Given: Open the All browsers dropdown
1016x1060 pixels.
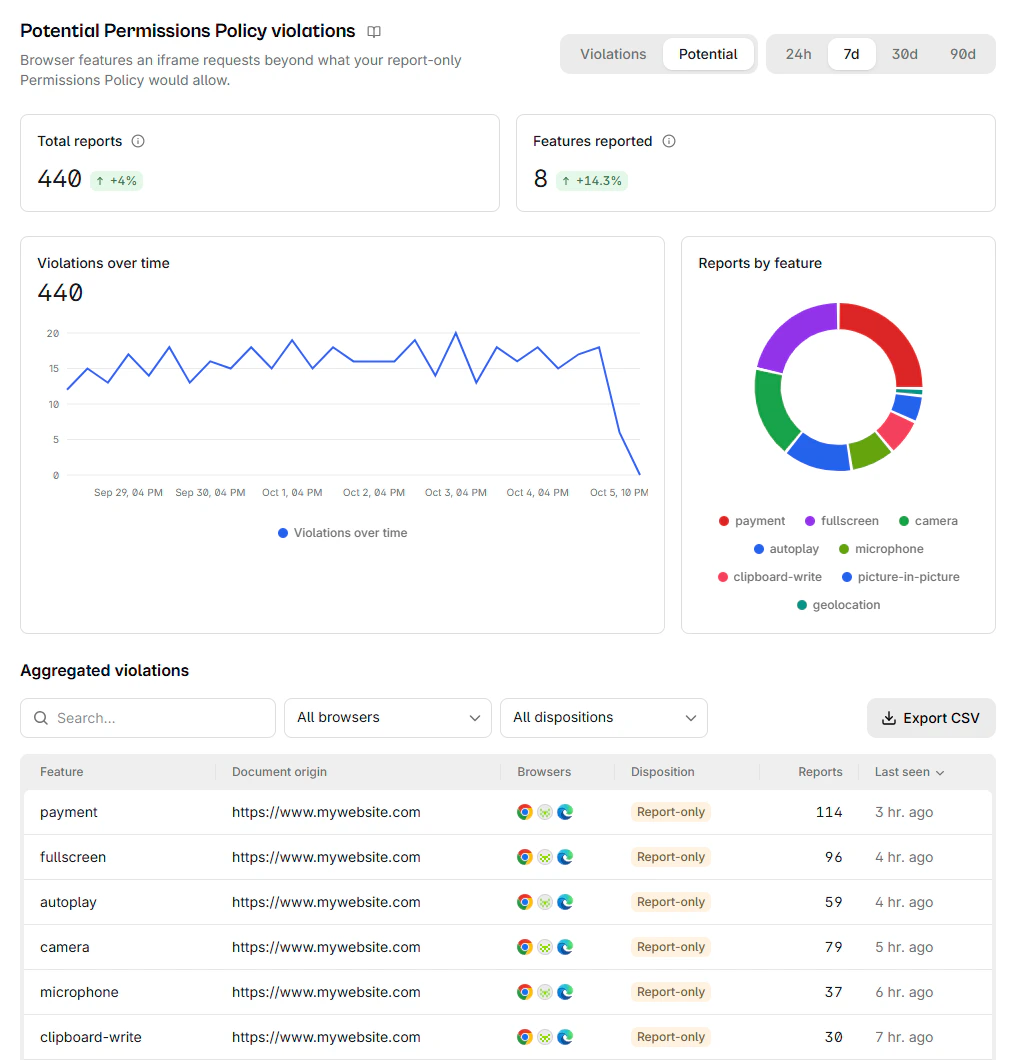Looking at the screenshot, I should [387, 718].
